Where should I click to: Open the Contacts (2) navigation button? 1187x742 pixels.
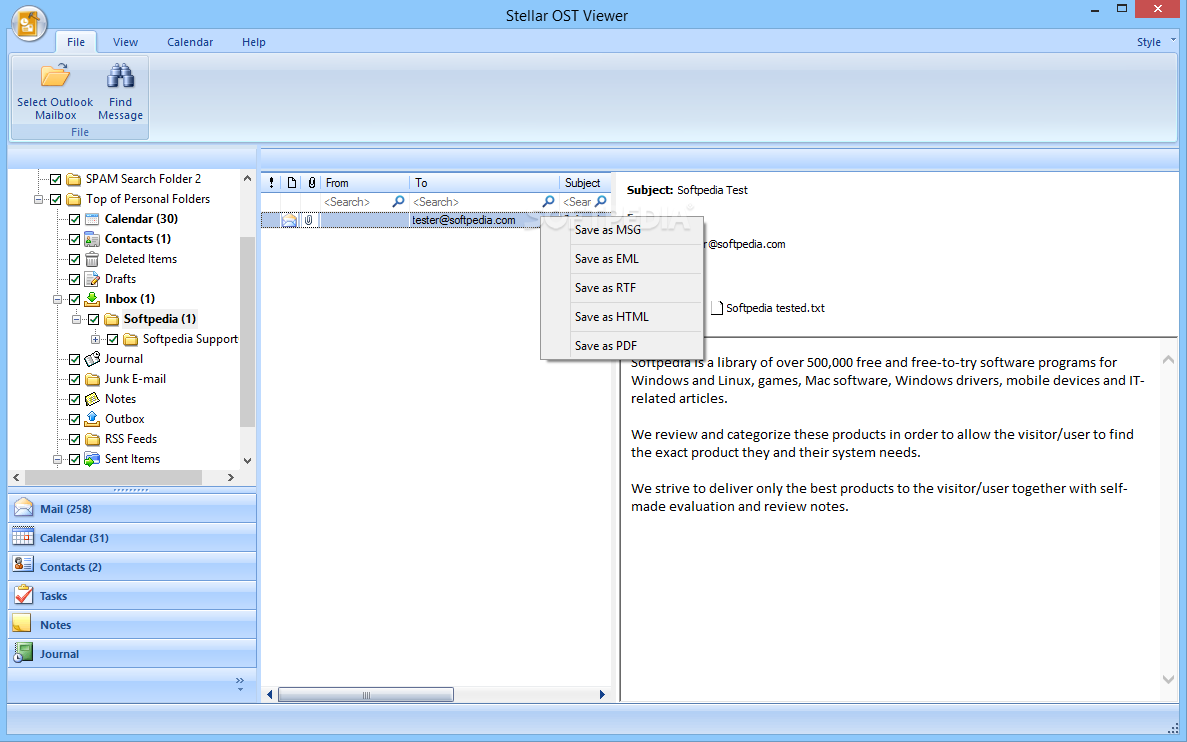pyautogui.click(x=132, y=566)
